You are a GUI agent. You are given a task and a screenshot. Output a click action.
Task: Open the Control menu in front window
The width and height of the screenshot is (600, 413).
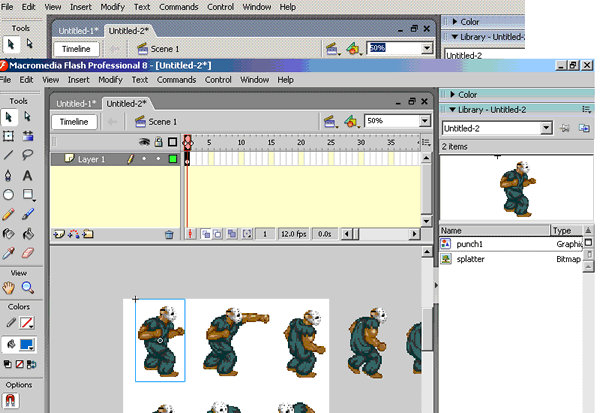click(218, 80)
